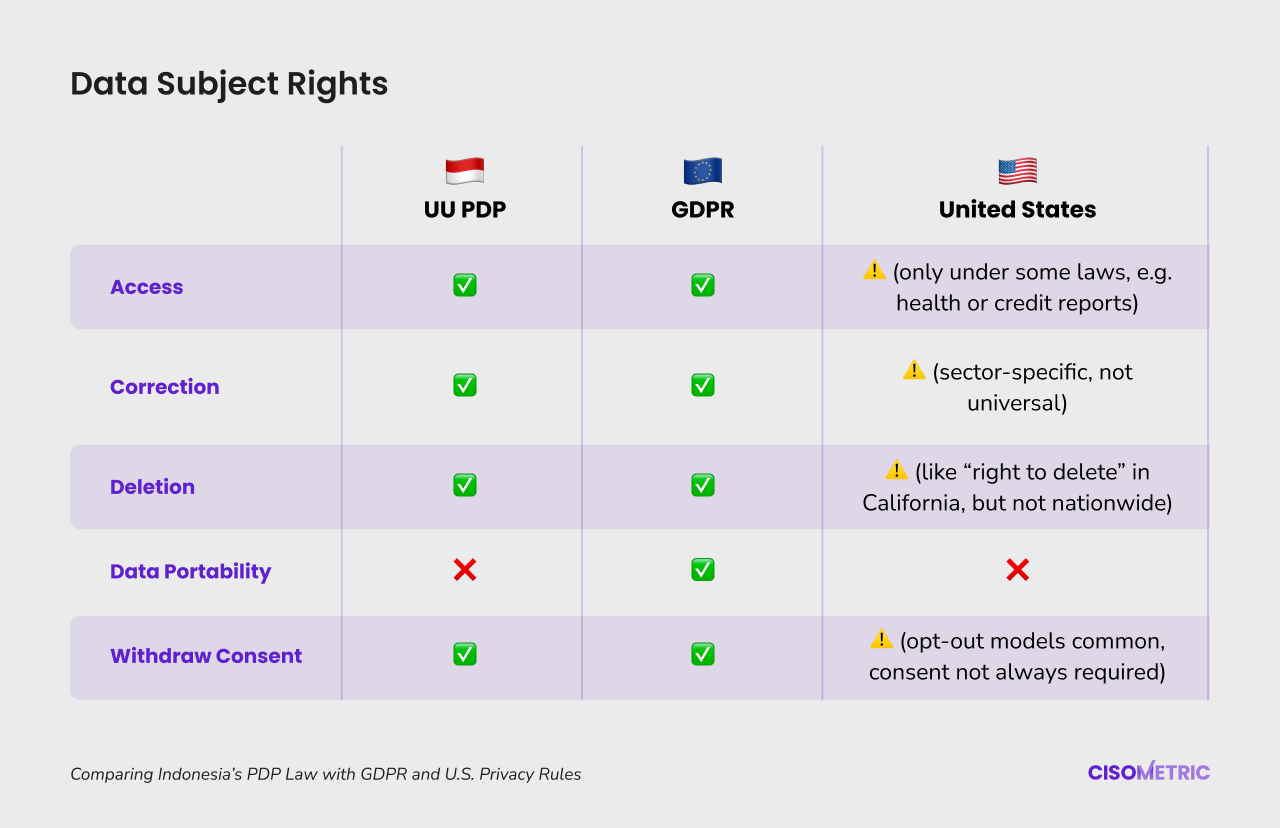The image size is (1280, 828).
Task: Click the United States flag icon
Action: coord(1017,171)
